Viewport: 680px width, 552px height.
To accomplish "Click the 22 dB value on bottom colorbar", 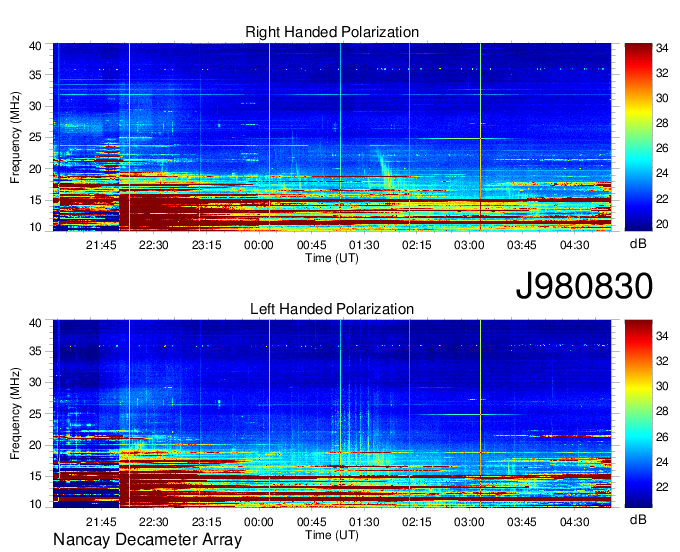I will click(x=662, y=487).
